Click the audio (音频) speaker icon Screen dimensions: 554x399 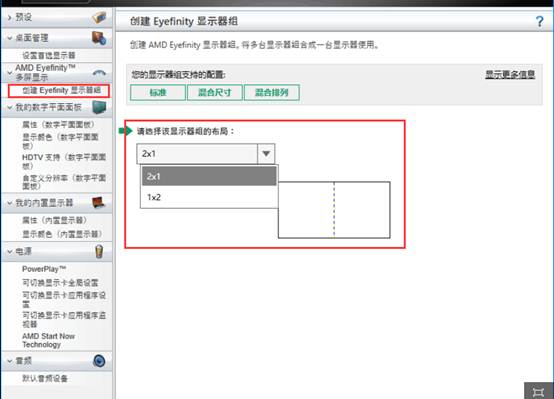click(x=99, y=361)
